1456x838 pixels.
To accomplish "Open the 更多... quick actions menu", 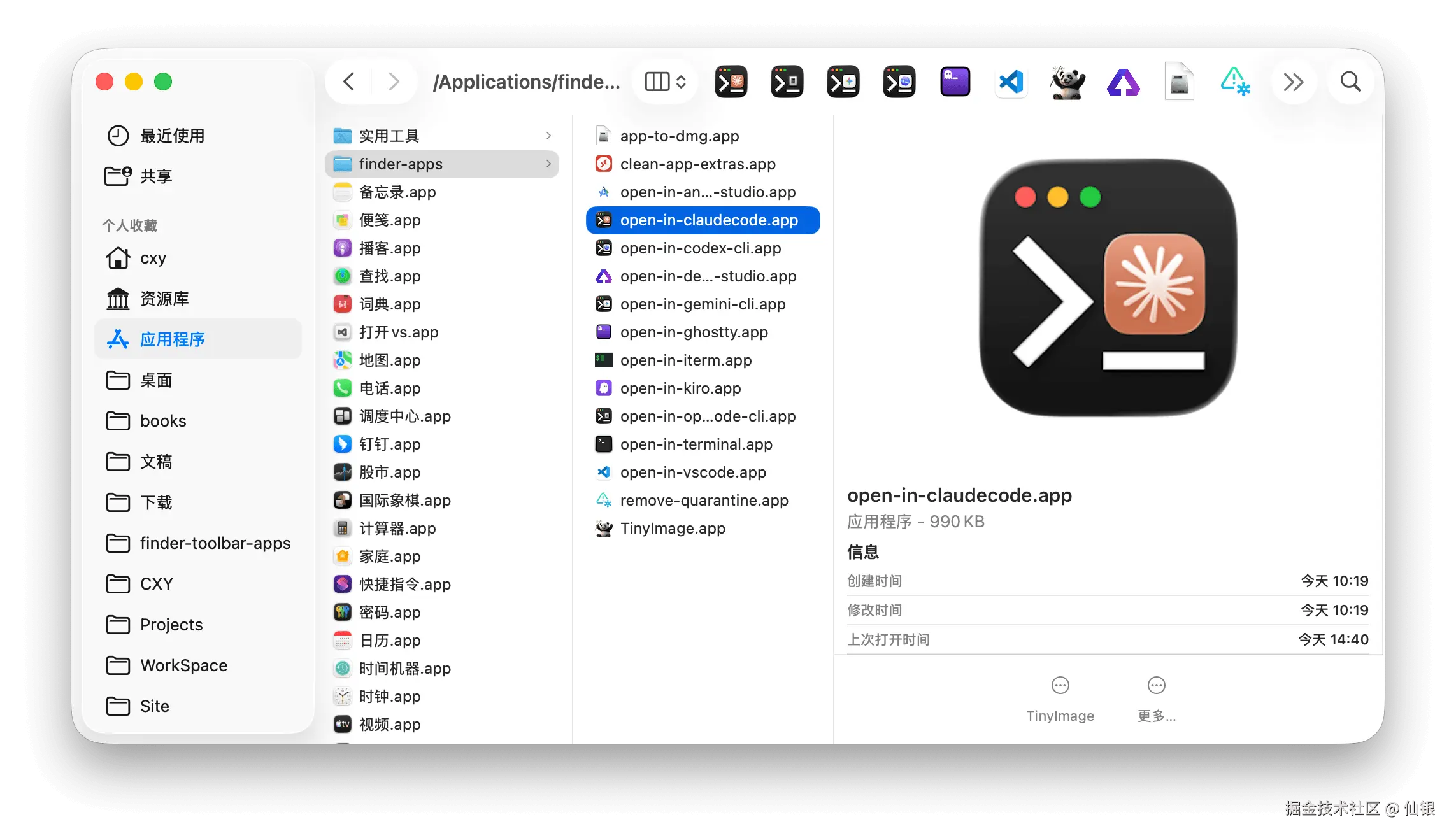I will (x=1157, y=698).
